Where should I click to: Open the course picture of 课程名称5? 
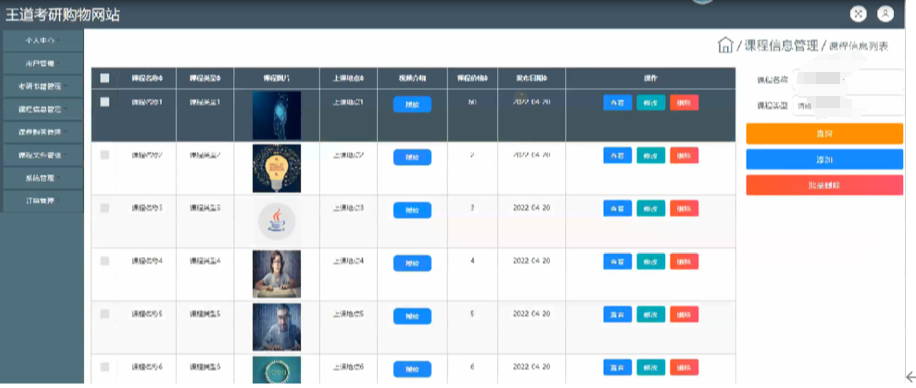(x=277, y=327)
